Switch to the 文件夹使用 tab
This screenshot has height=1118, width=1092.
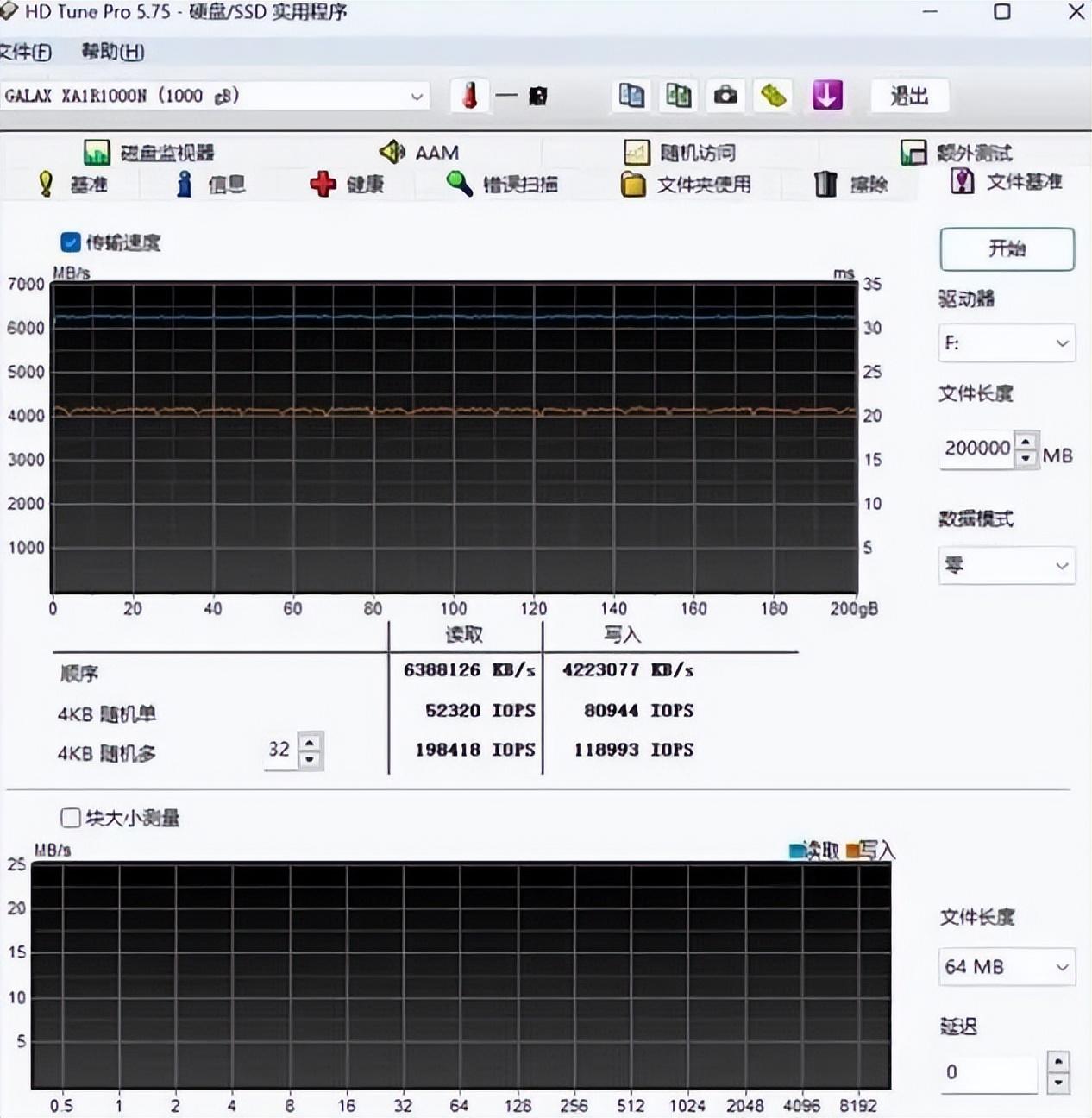(686, 184)
